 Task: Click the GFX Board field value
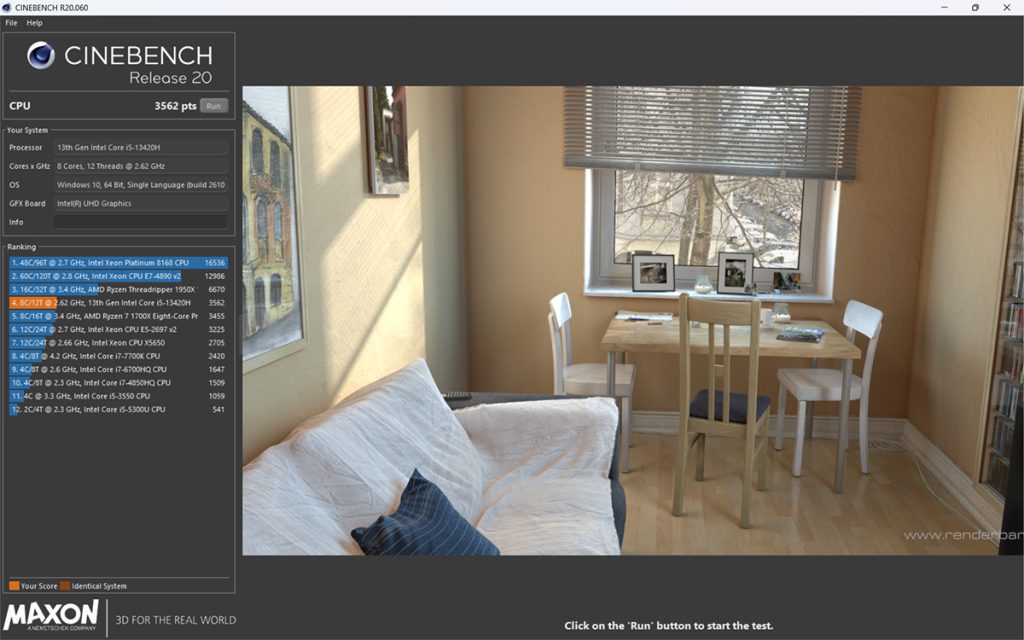(x=141, y=204)
